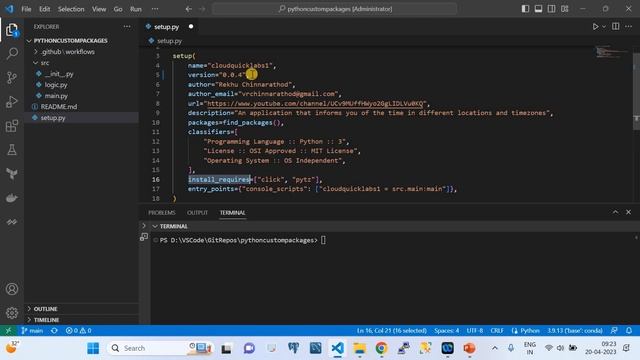640x360 pixels.
Task: Go back using navigation arrow
Action: (x=189, y=9)
